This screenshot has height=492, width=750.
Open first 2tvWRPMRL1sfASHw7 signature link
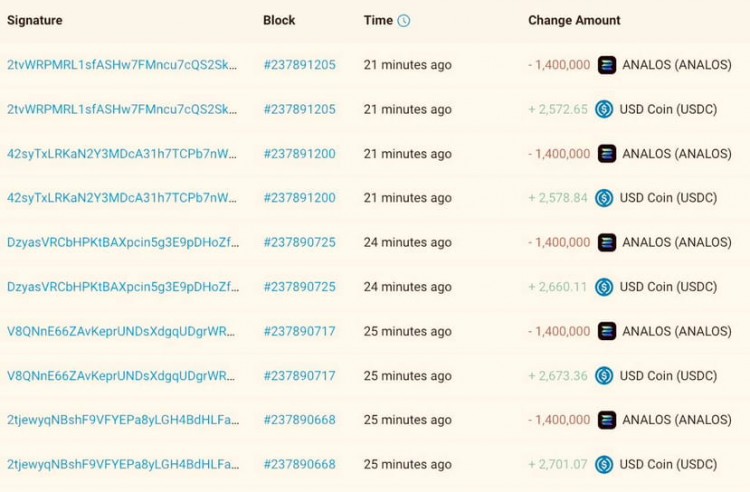coord(122,65)
